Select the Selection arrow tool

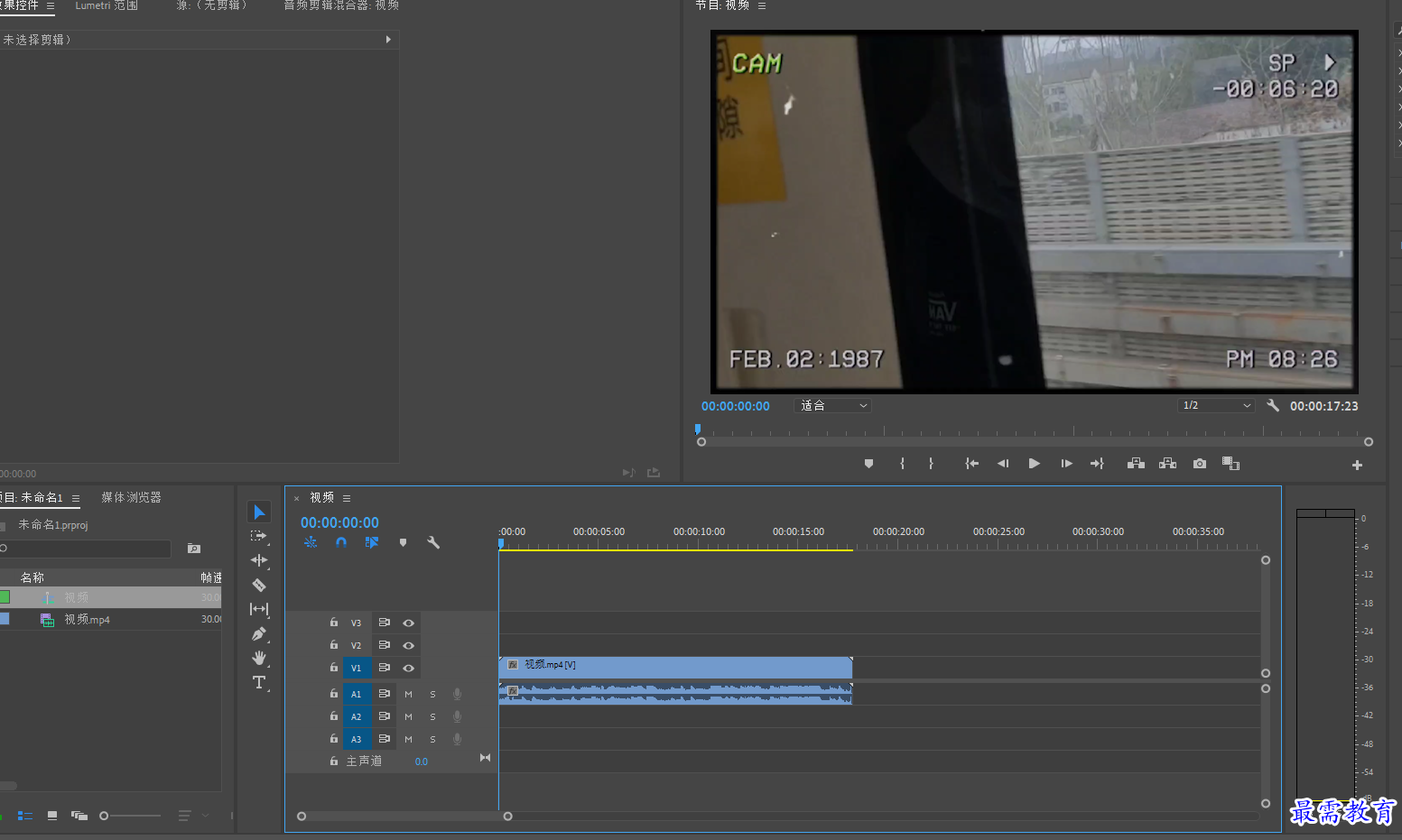coord(259,512)
